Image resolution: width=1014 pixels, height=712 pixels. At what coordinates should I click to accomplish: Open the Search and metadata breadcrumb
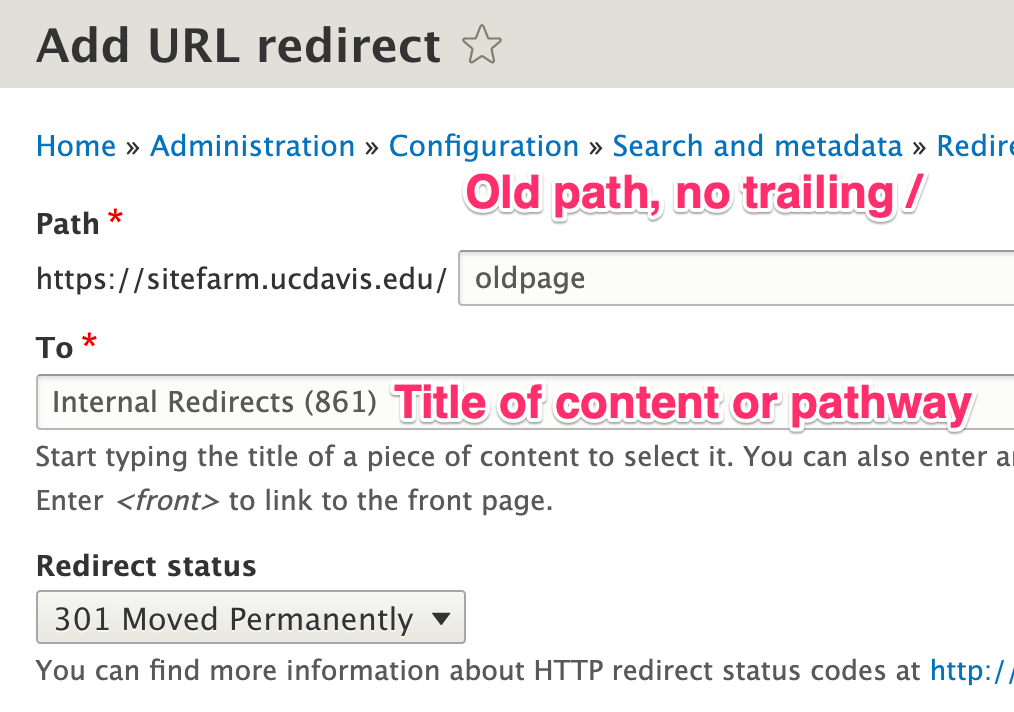tap(757, 146)
